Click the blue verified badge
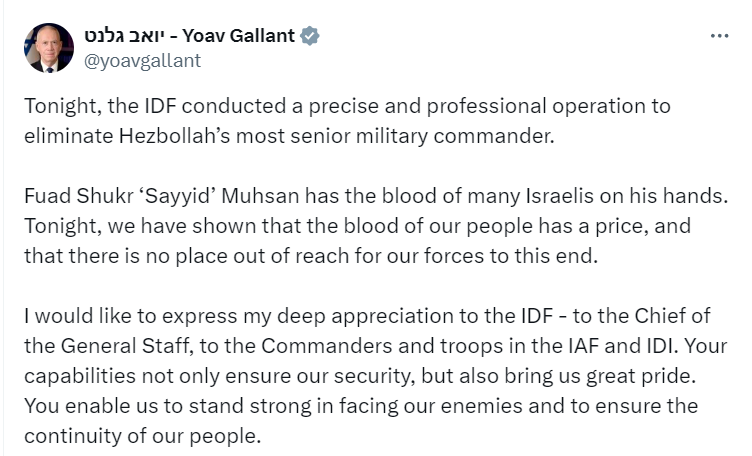 (x=311, y=37)
